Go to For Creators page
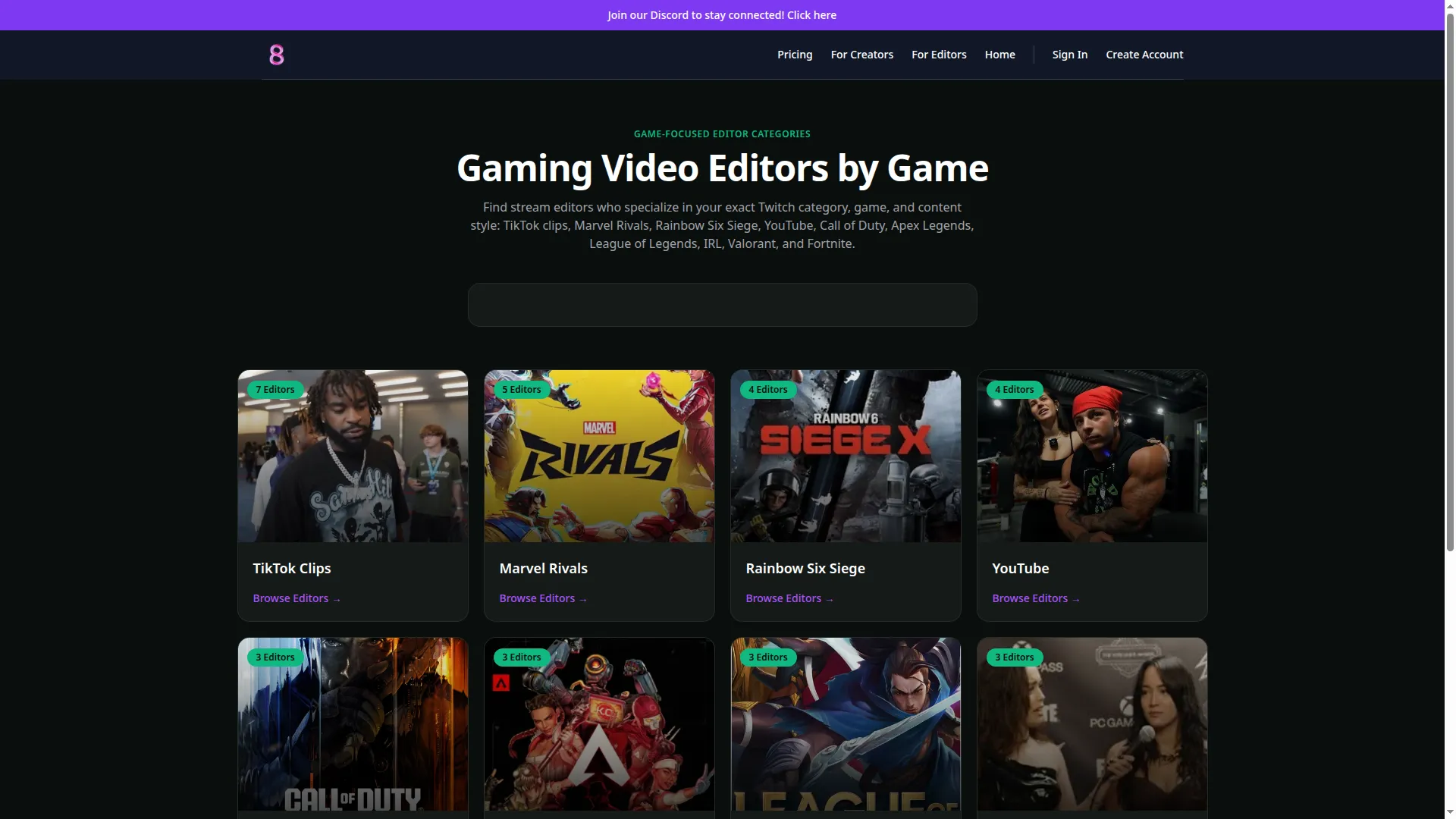The height and width of the screenshot is (819, 1456). (x=862, y=55)
